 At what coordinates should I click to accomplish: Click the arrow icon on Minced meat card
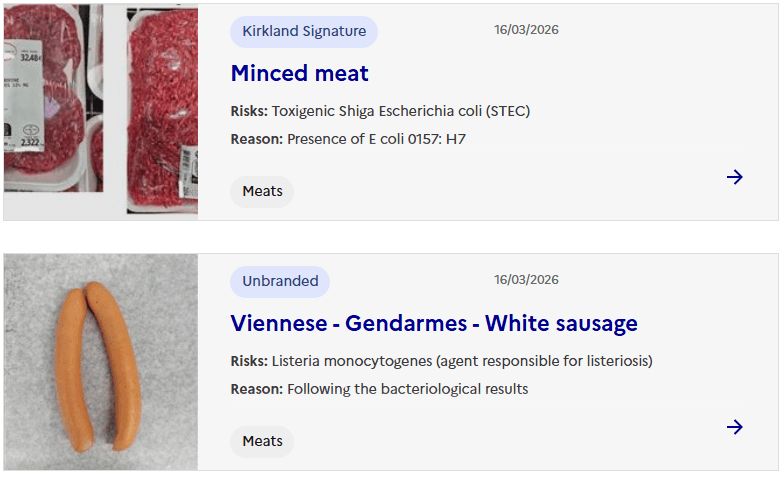coord(735,177)
